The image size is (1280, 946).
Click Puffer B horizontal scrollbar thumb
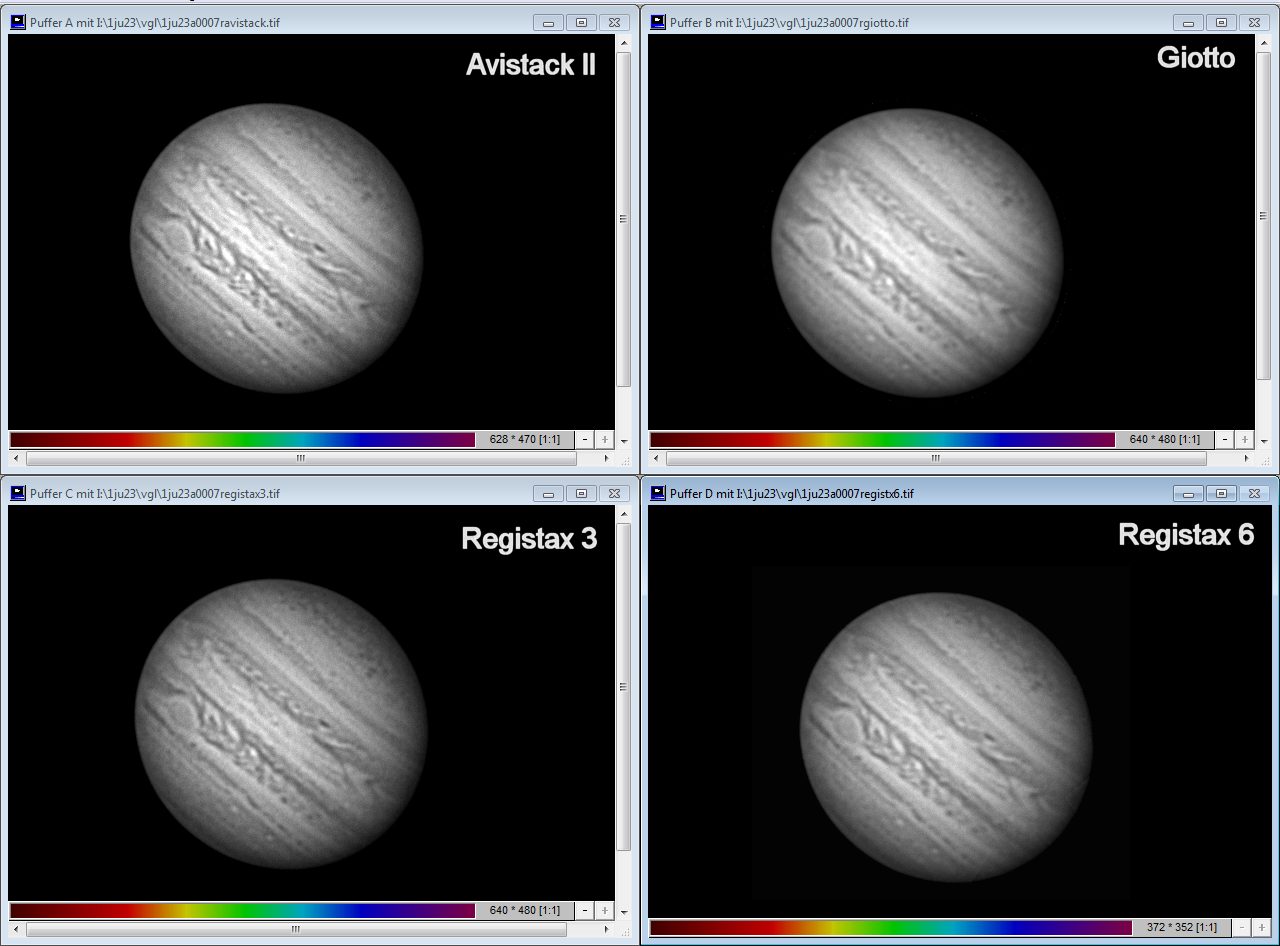[x=936, y=458]
